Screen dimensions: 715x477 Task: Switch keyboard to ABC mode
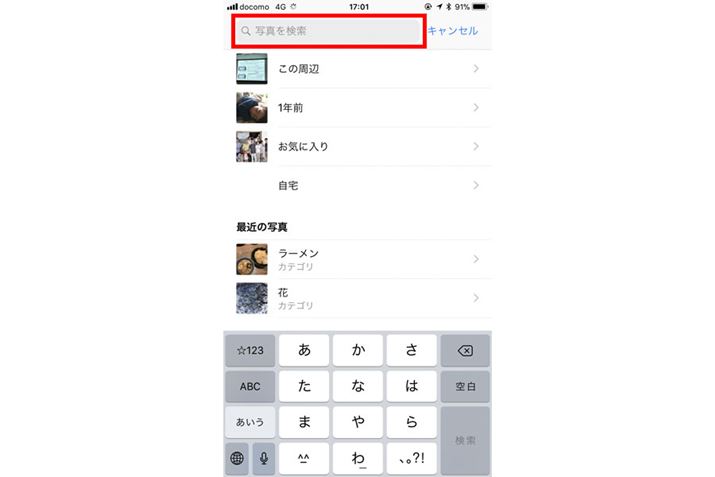pyautogui.click(x=250, y=386)
